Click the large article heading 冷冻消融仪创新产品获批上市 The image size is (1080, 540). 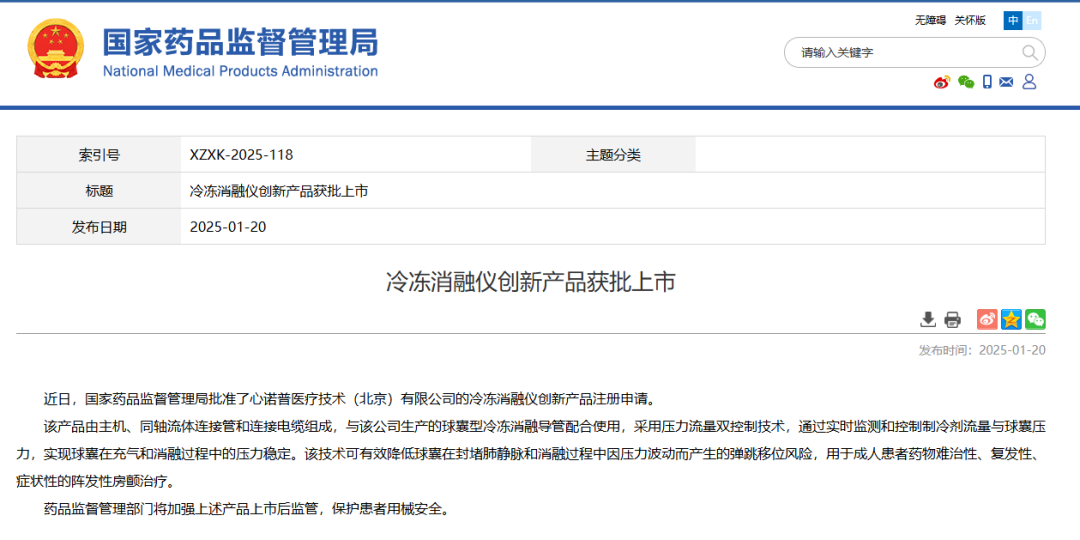[530, 282]
